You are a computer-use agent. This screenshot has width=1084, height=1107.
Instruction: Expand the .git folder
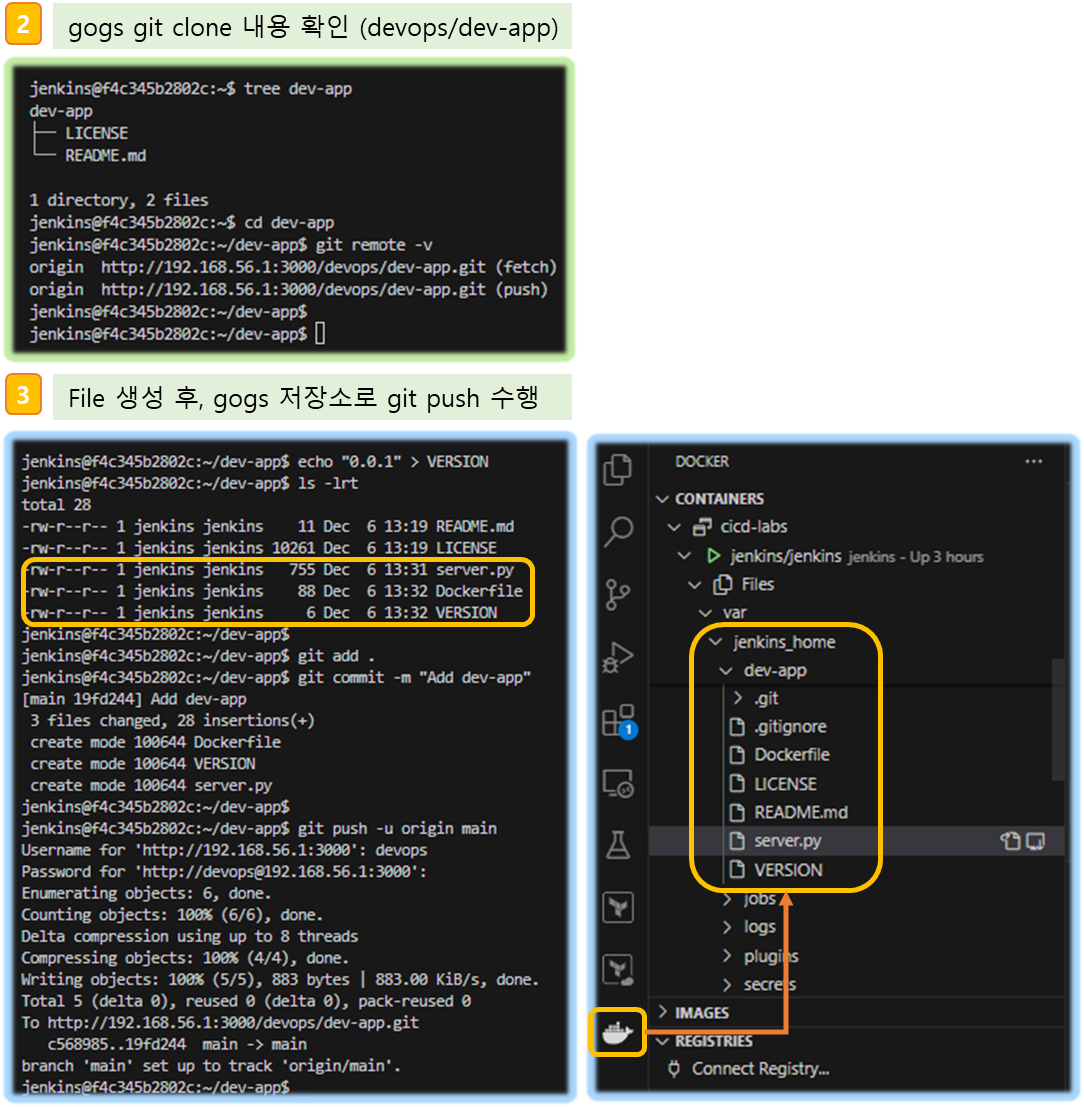point(738,698)
